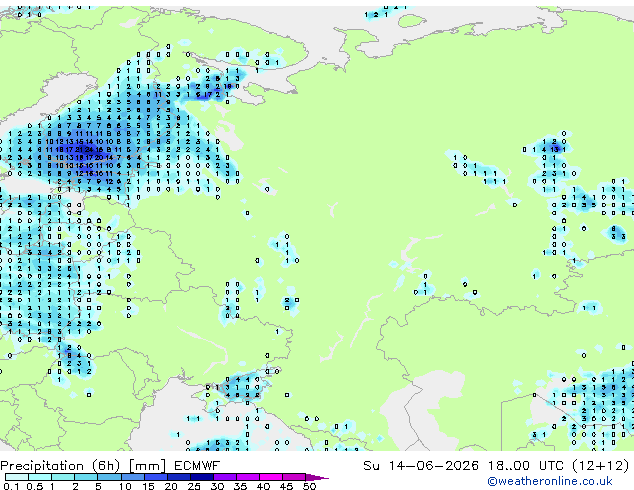The width and height of the screenshot is (634, 490).
Task: Click the '0.1' legend scale label
Action: click(x=11, y=486)
